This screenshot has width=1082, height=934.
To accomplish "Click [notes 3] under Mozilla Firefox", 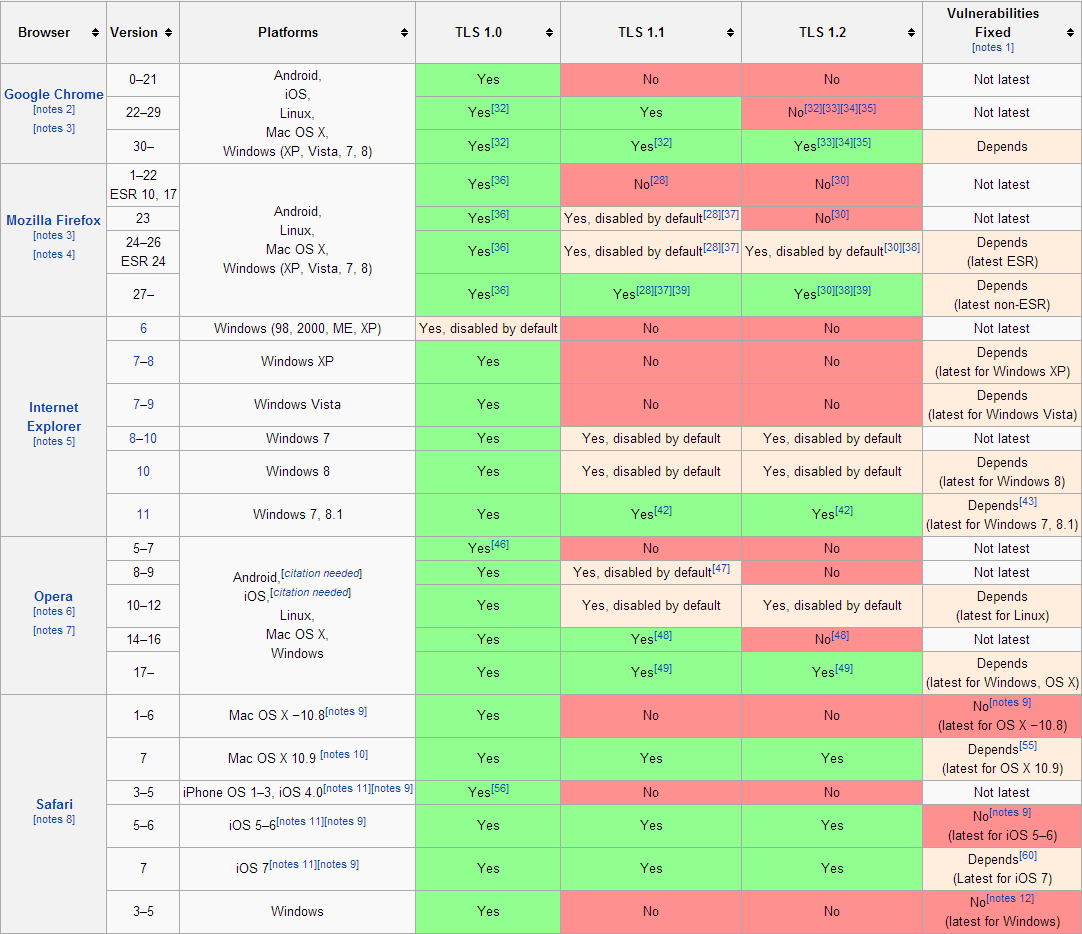I will click(x=54, y=235).
